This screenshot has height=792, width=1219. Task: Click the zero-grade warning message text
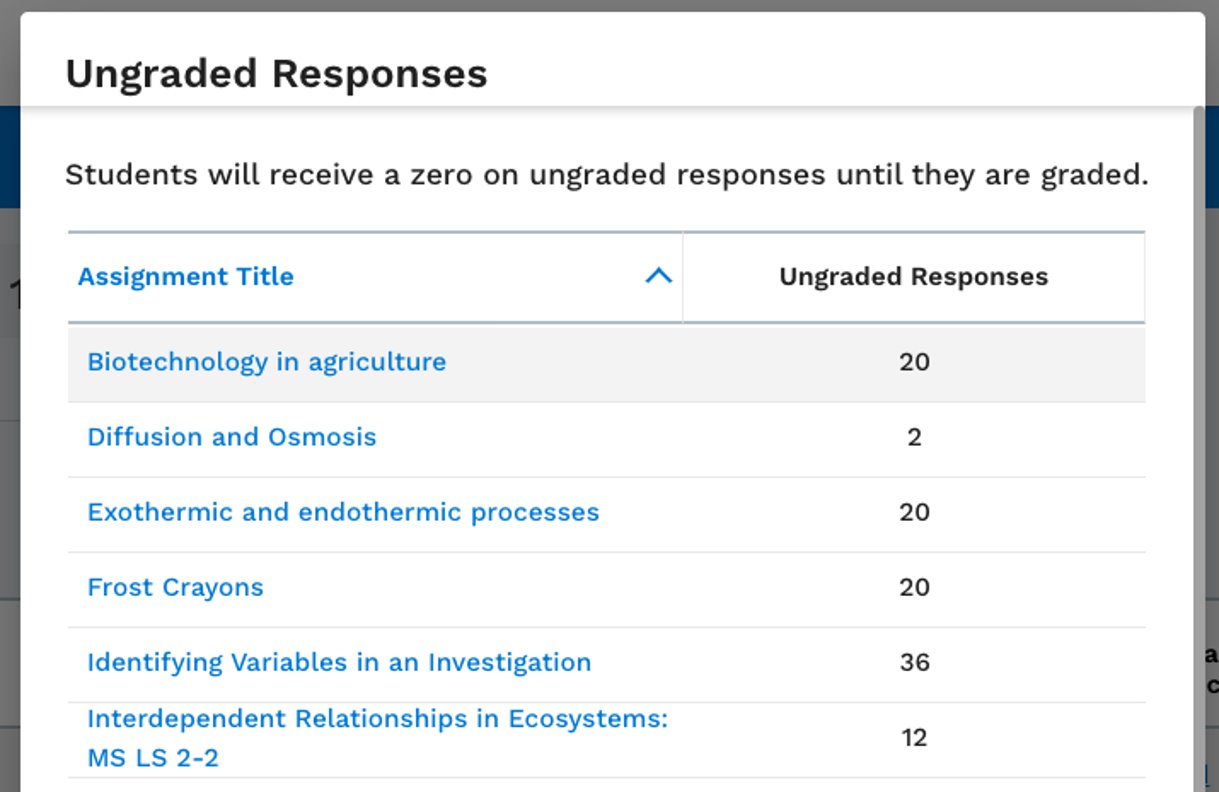click(607, 174)
